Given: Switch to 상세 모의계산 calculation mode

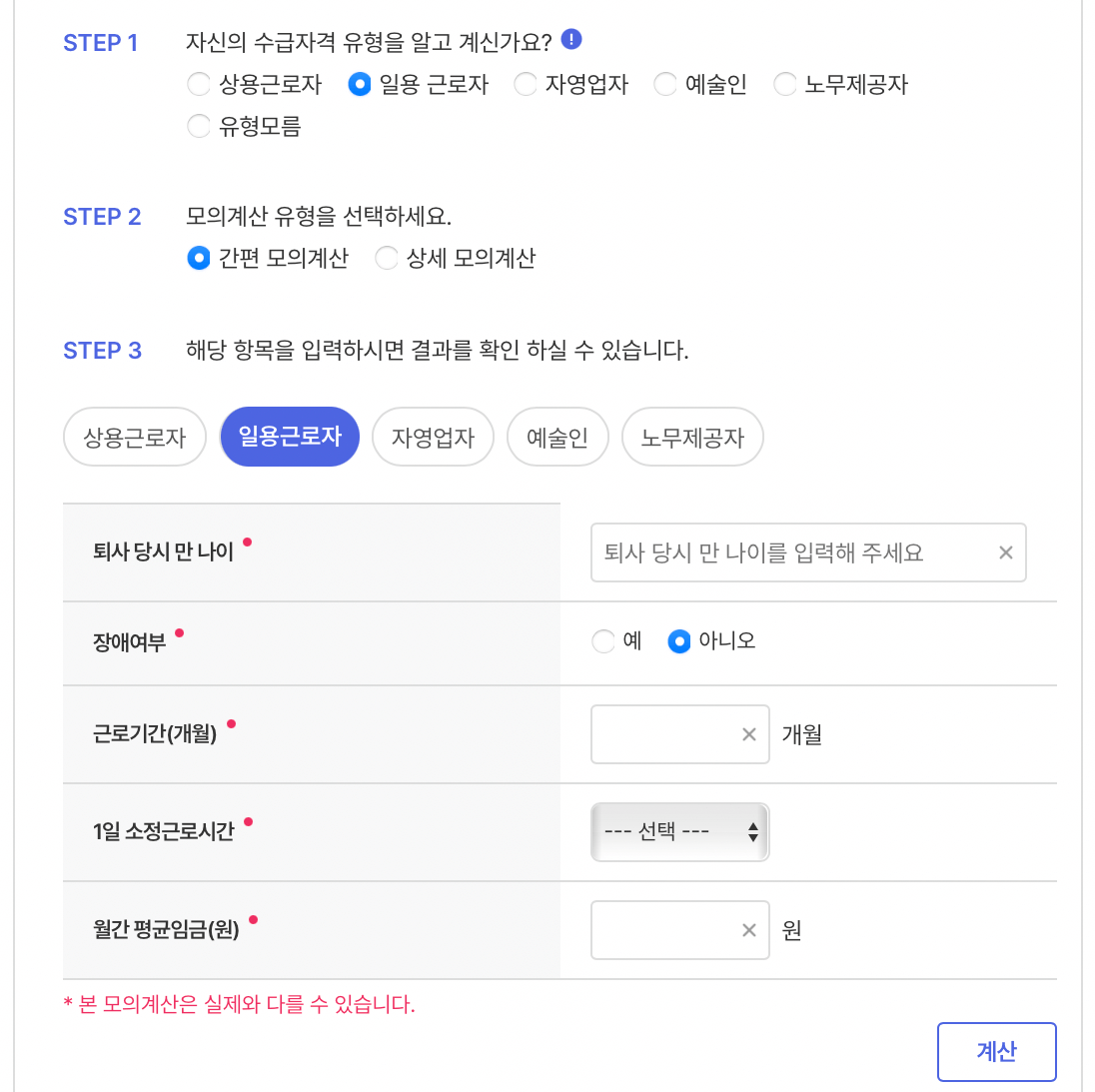Looking at the screenshot, I should [387, 258].
